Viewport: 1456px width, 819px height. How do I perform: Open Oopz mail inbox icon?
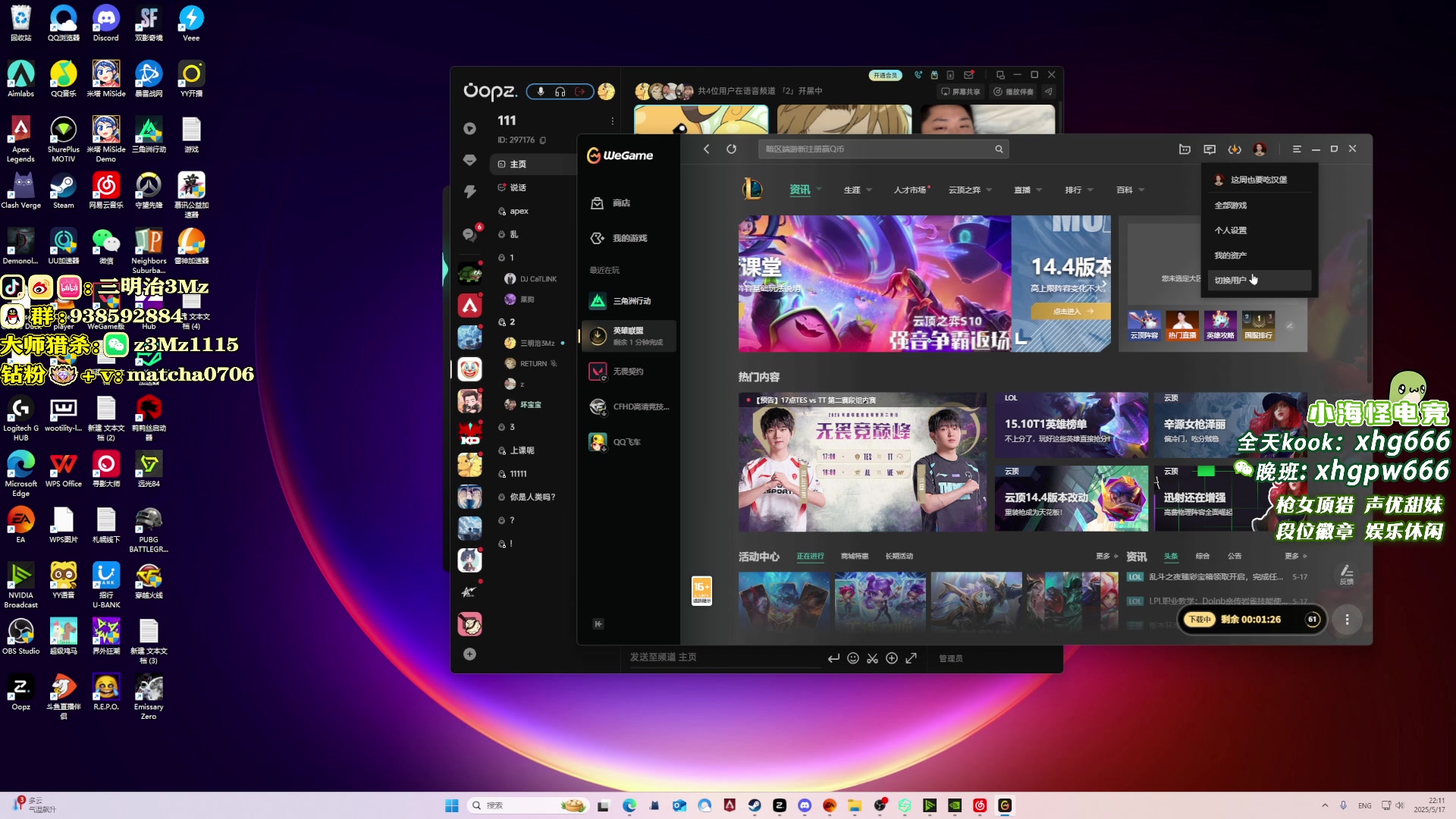coord(968,75)
